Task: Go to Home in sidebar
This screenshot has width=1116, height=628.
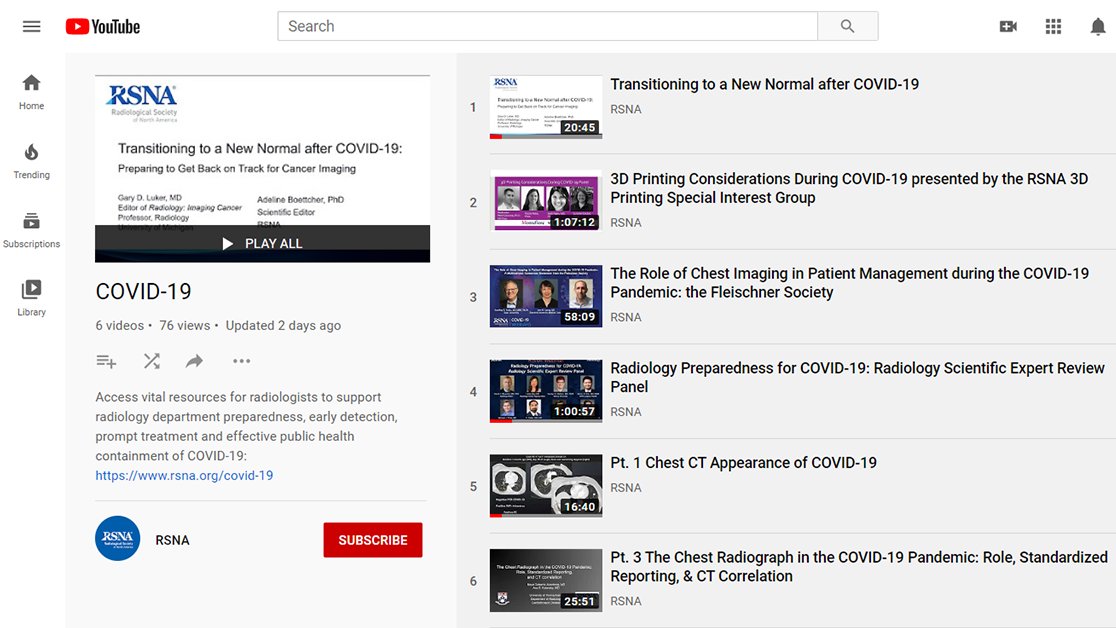Action: point(31,93)
